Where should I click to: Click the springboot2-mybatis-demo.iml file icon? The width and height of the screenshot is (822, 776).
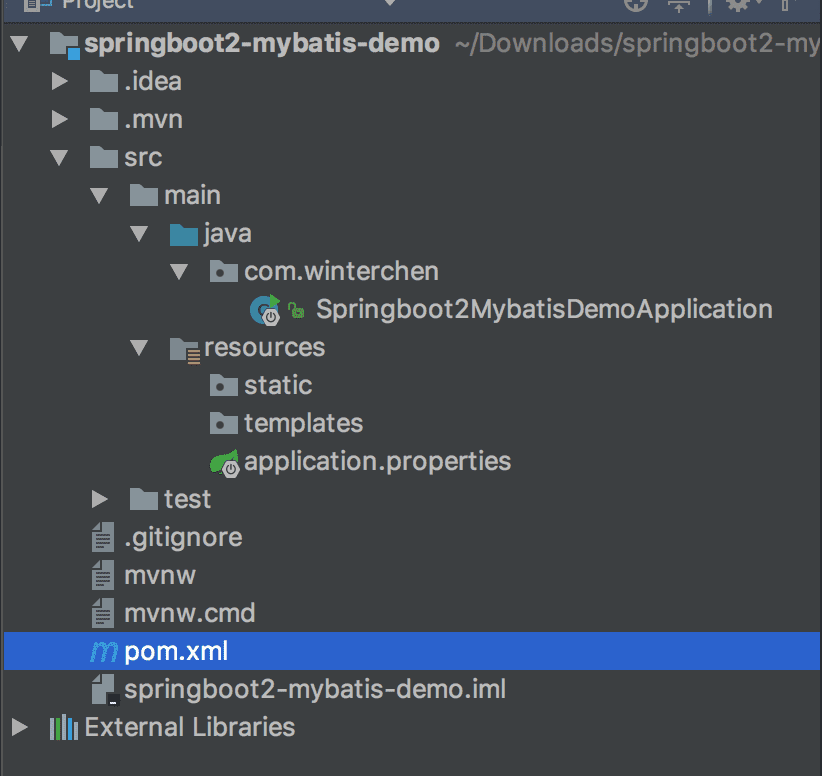[x=103, y=690]
